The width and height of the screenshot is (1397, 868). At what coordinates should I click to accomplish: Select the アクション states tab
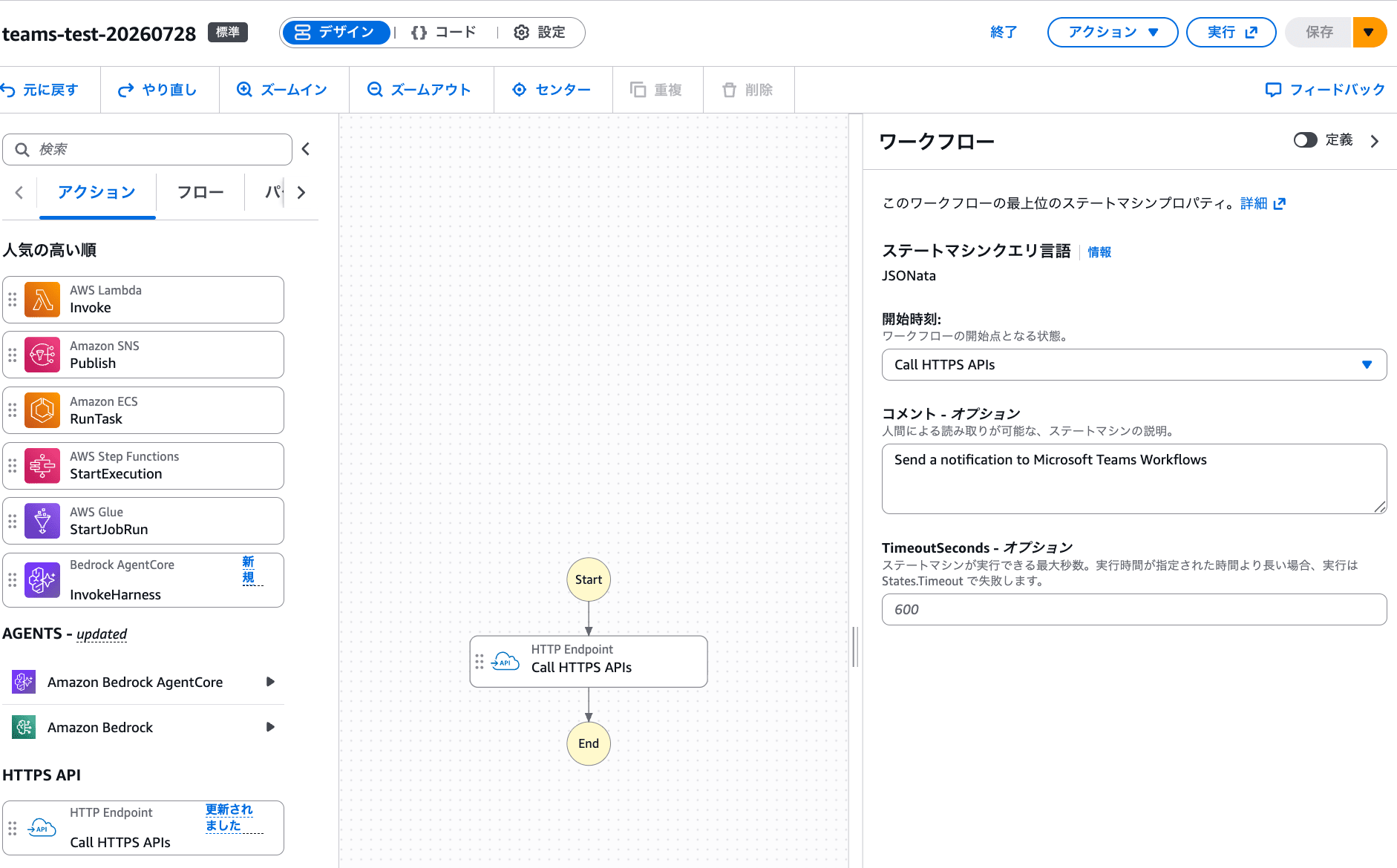click(x=97, y=193)
